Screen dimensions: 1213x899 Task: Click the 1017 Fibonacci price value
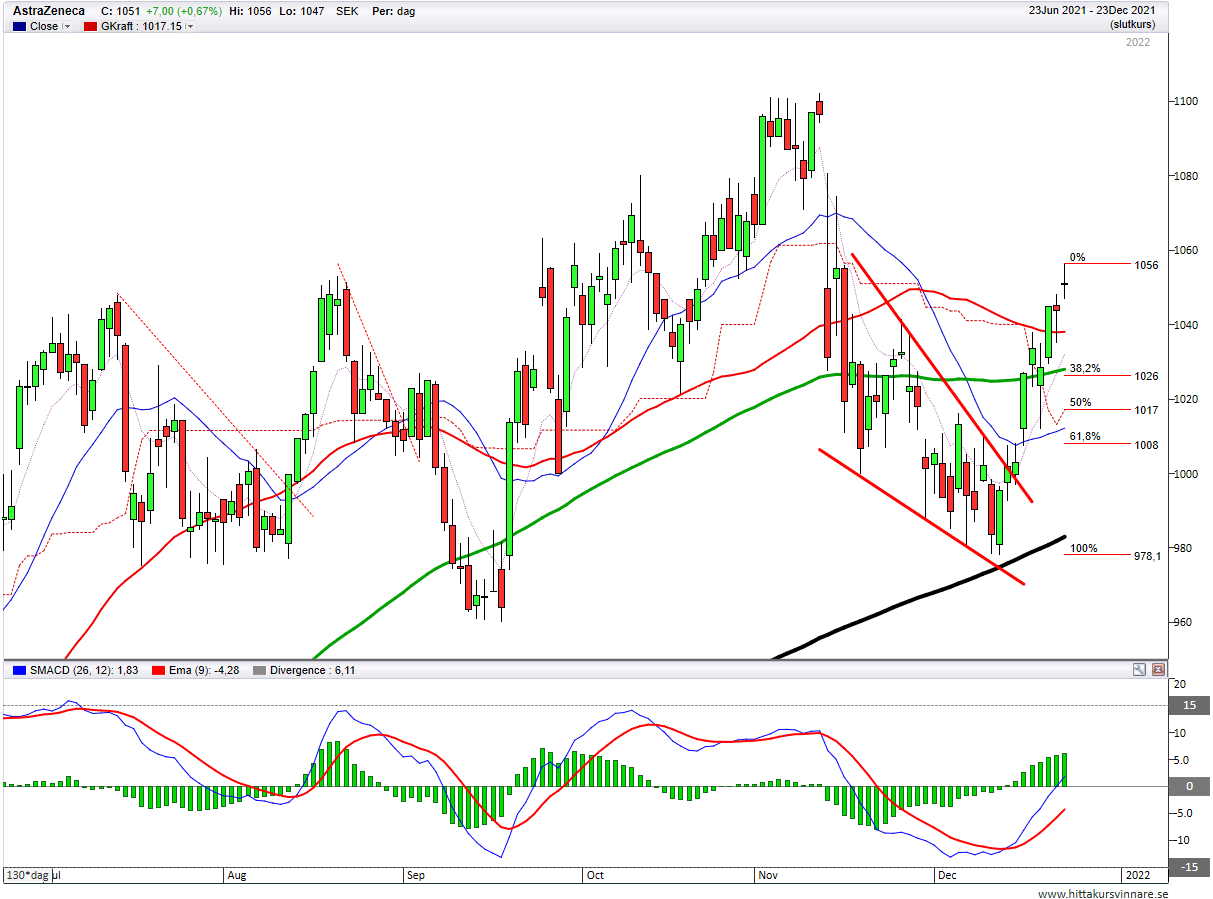point(1147,410)
